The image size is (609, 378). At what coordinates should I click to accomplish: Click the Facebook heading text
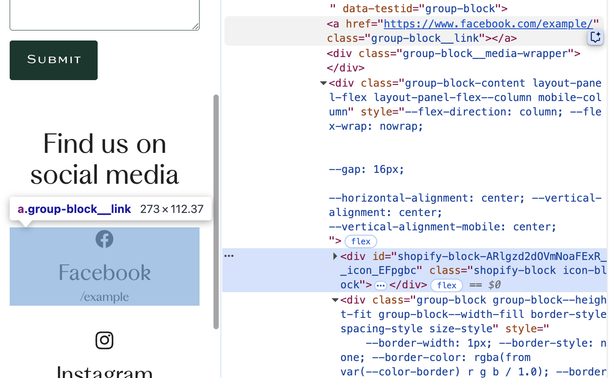tap(104, 272)
